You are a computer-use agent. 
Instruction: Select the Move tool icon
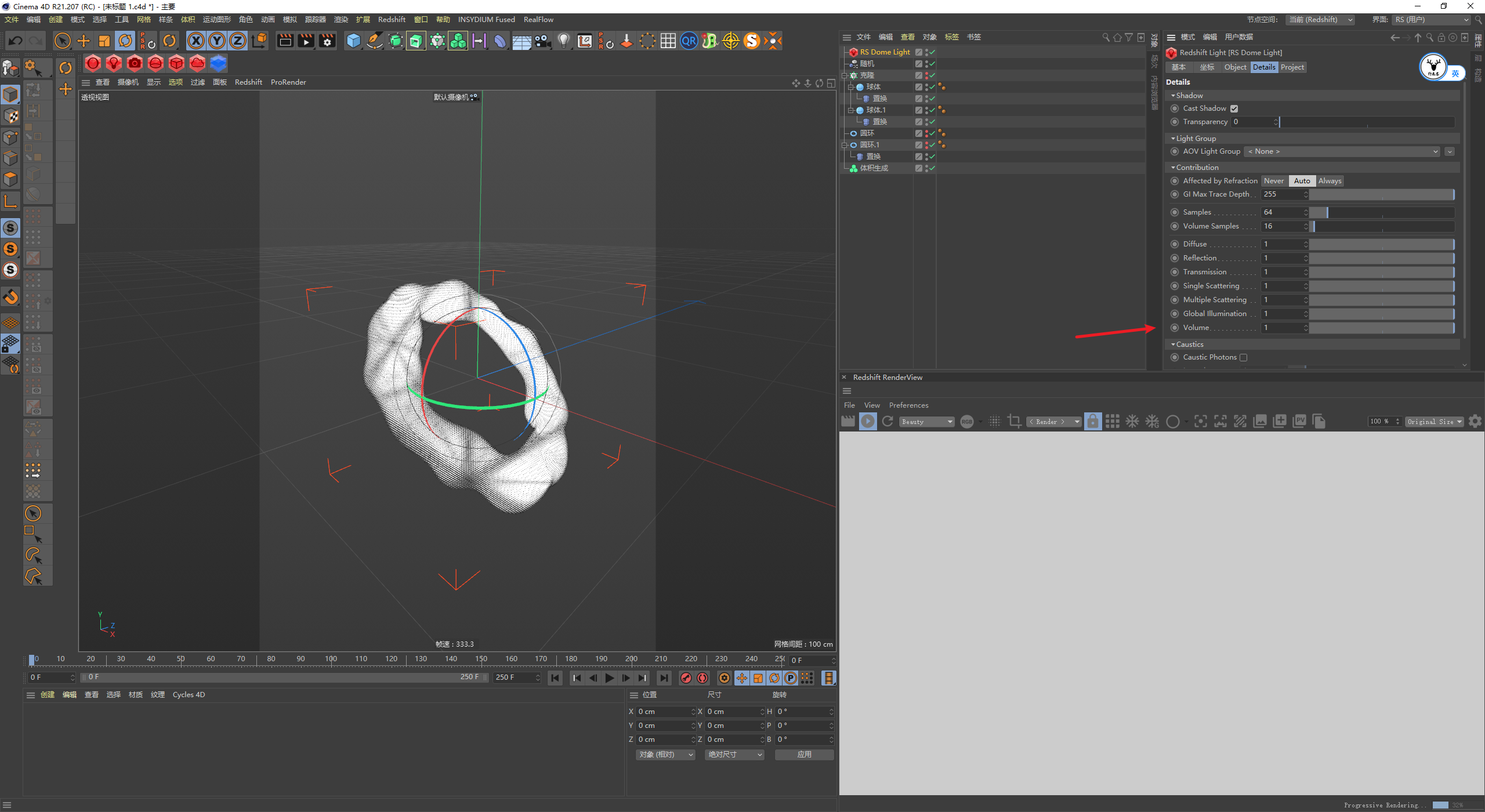tap(84, 41)
